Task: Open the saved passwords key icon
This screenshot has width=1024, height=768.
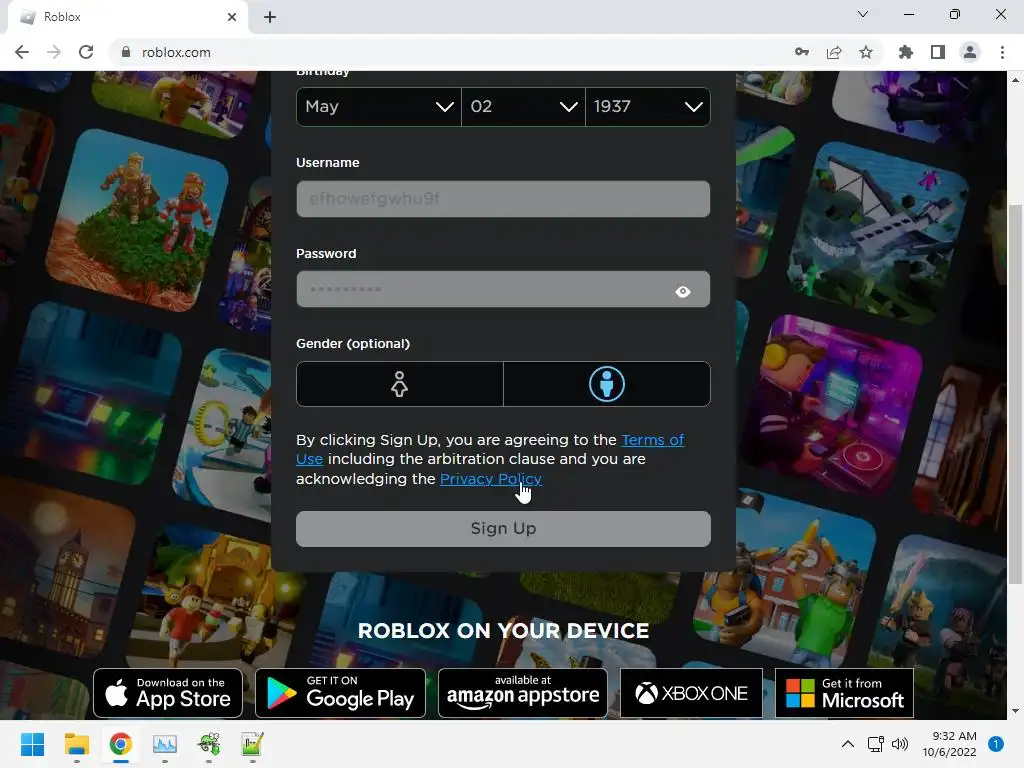Action: 801,52
